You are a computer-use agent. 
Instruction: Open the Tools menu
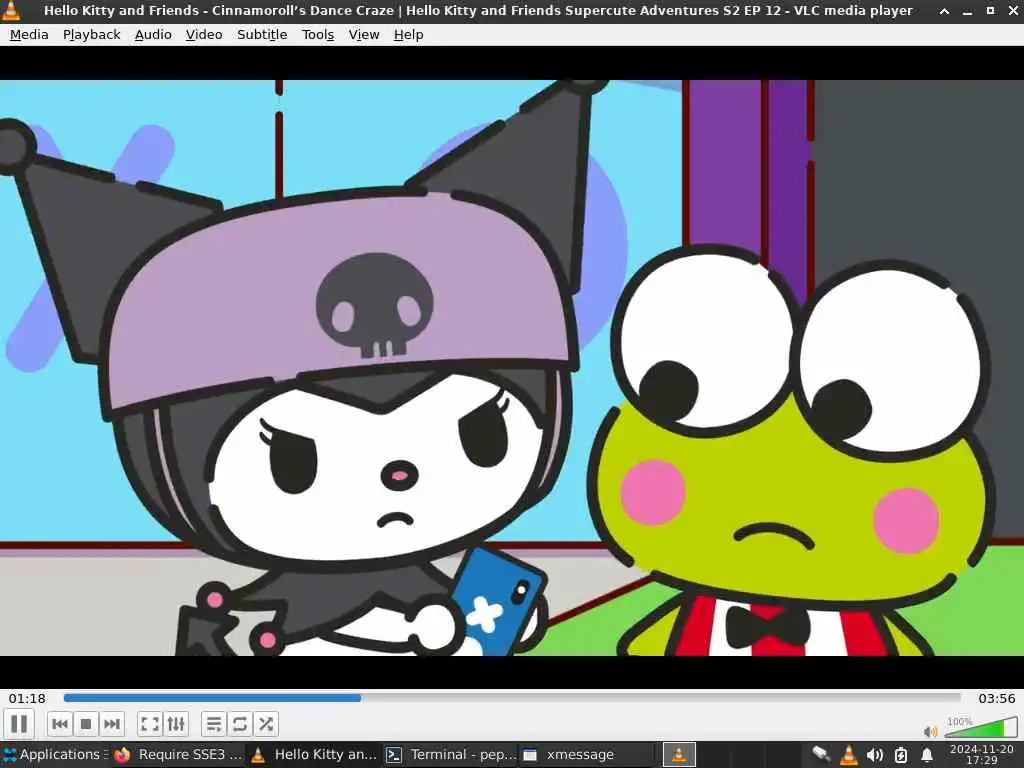(317, 35)
